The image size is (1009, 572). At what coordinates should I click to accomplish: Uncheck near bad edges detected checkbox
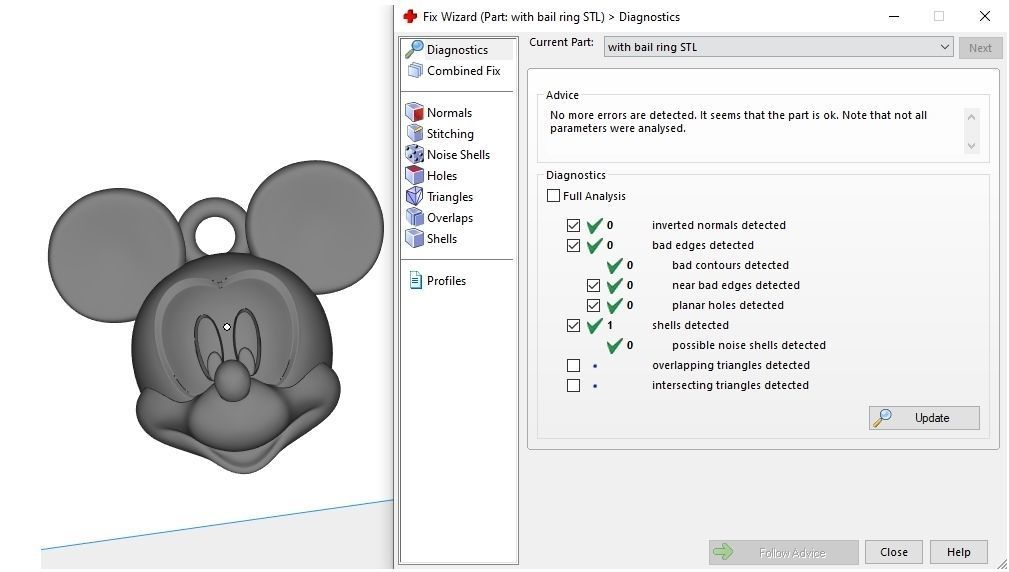(x=593, y=285)
